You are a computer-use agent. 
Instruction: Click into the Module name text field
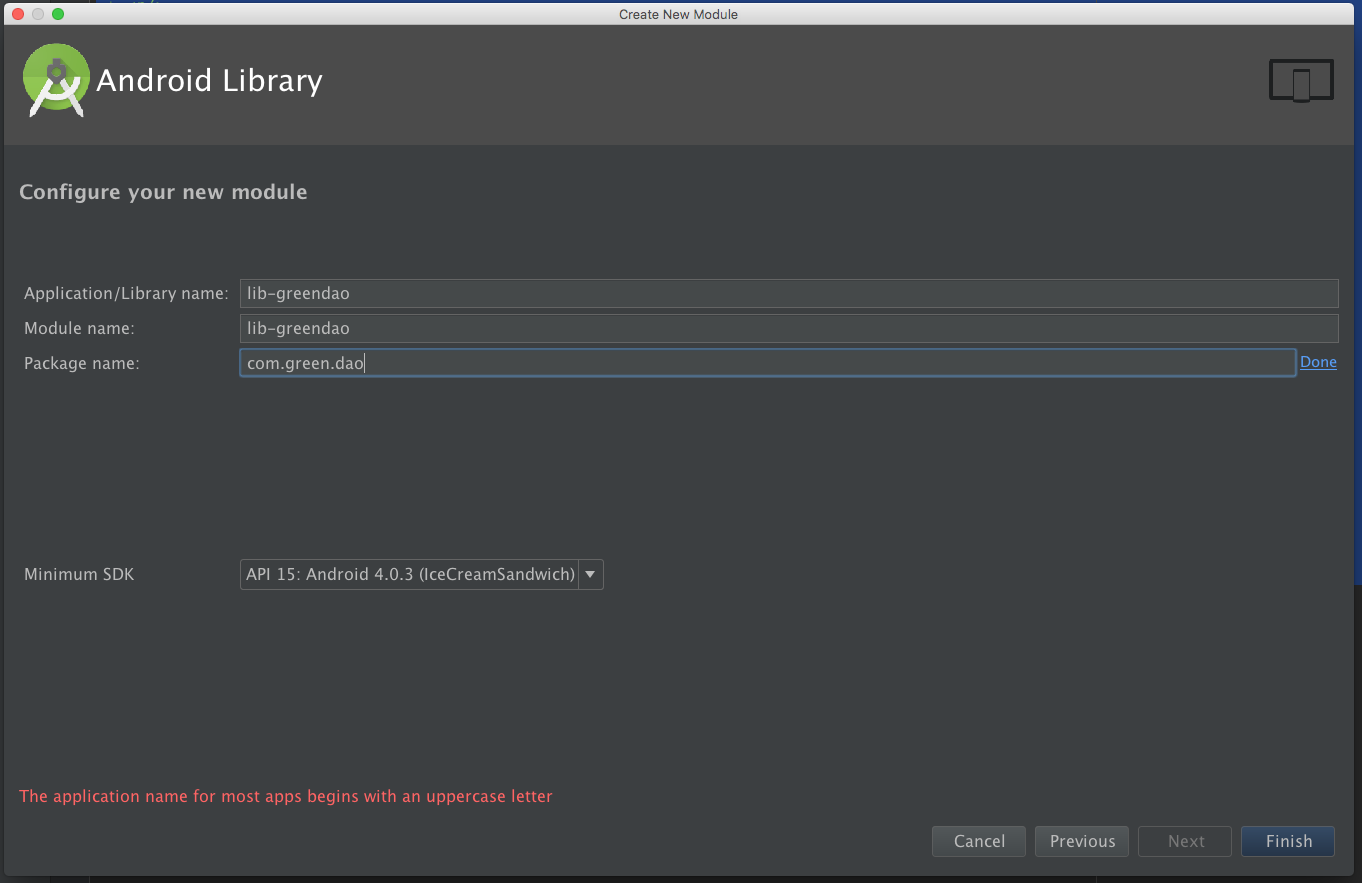788,328
